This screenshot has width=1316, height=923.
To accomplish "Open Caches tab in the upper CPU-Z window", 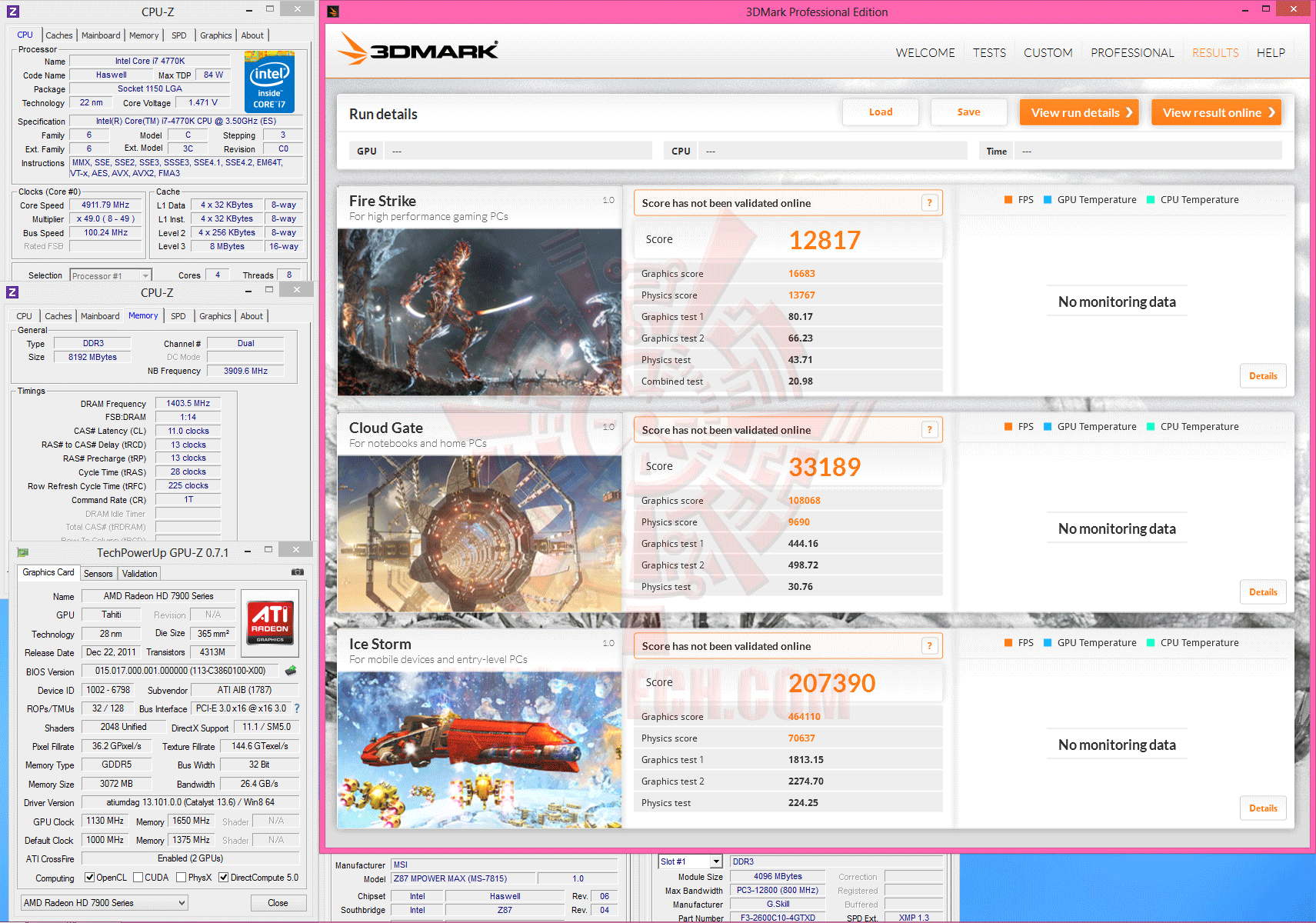I will point(58,35).
